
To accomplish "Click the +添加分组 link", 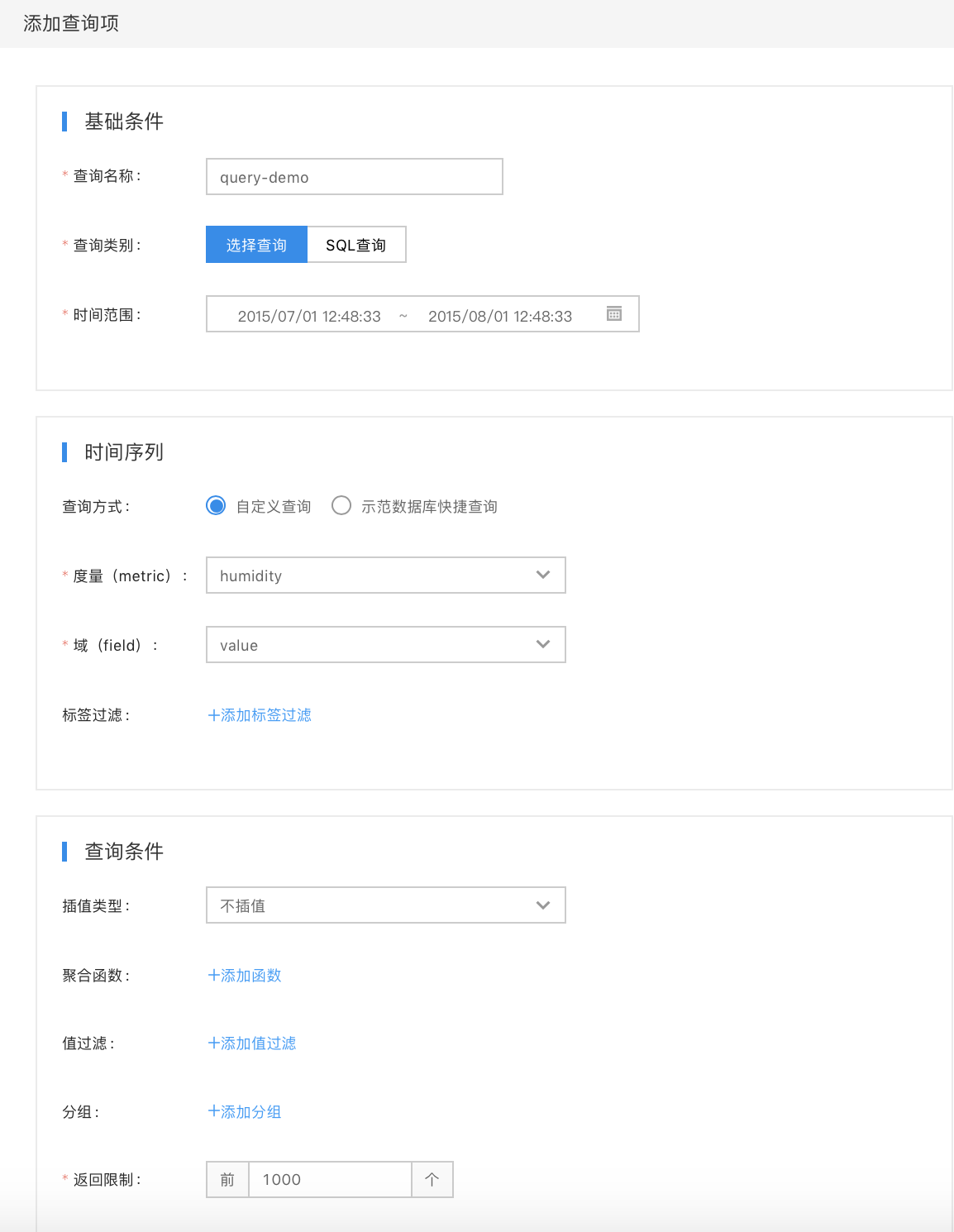I will [245, 1112].
